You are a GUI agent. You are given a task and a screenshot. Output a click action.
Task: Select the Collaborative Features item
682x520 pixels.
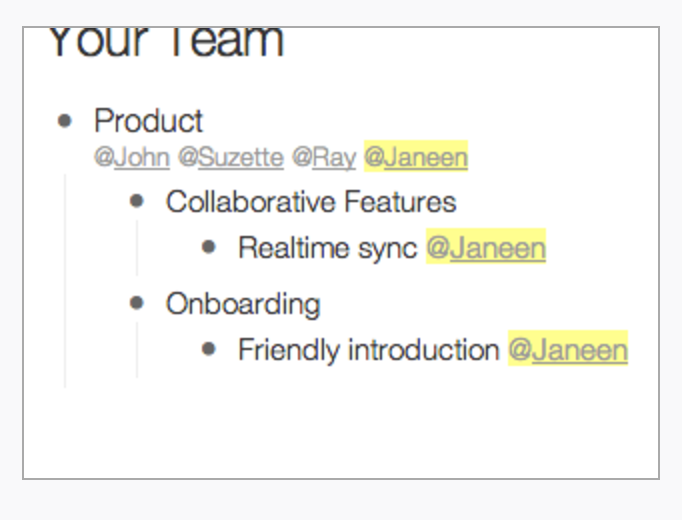(x=311, y=202)
